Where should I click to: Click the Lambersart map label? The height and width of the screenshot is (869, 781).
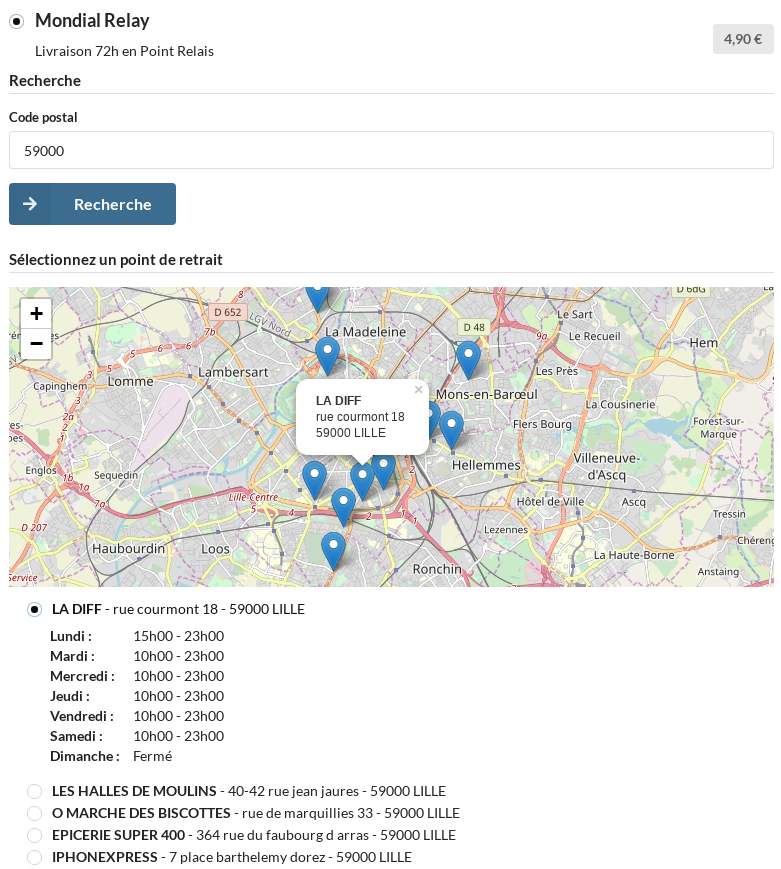click(x=233, y=372)
